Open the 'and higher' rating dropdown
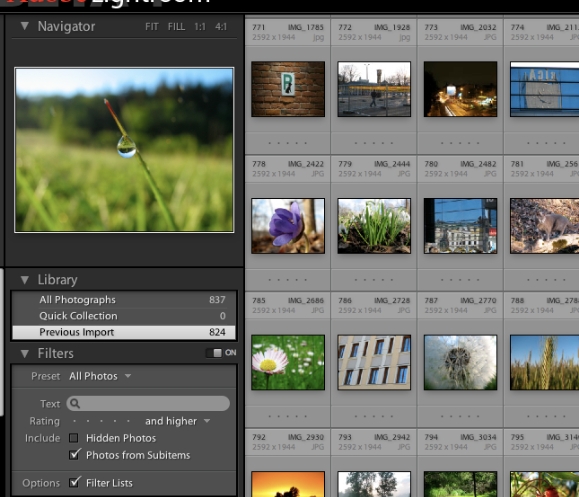 click(178, 421)
